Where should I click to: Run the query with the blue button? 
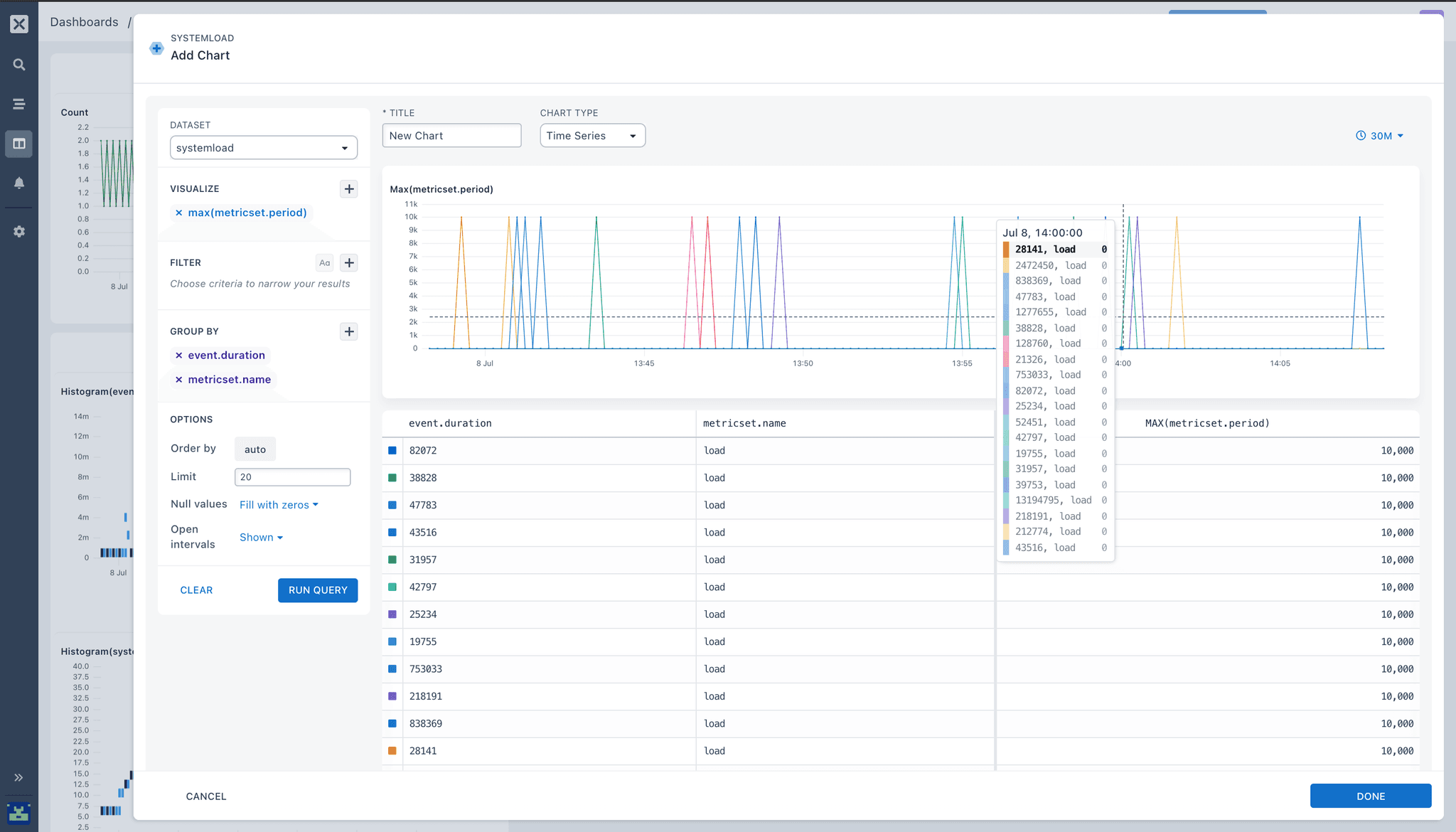point(317,590)
